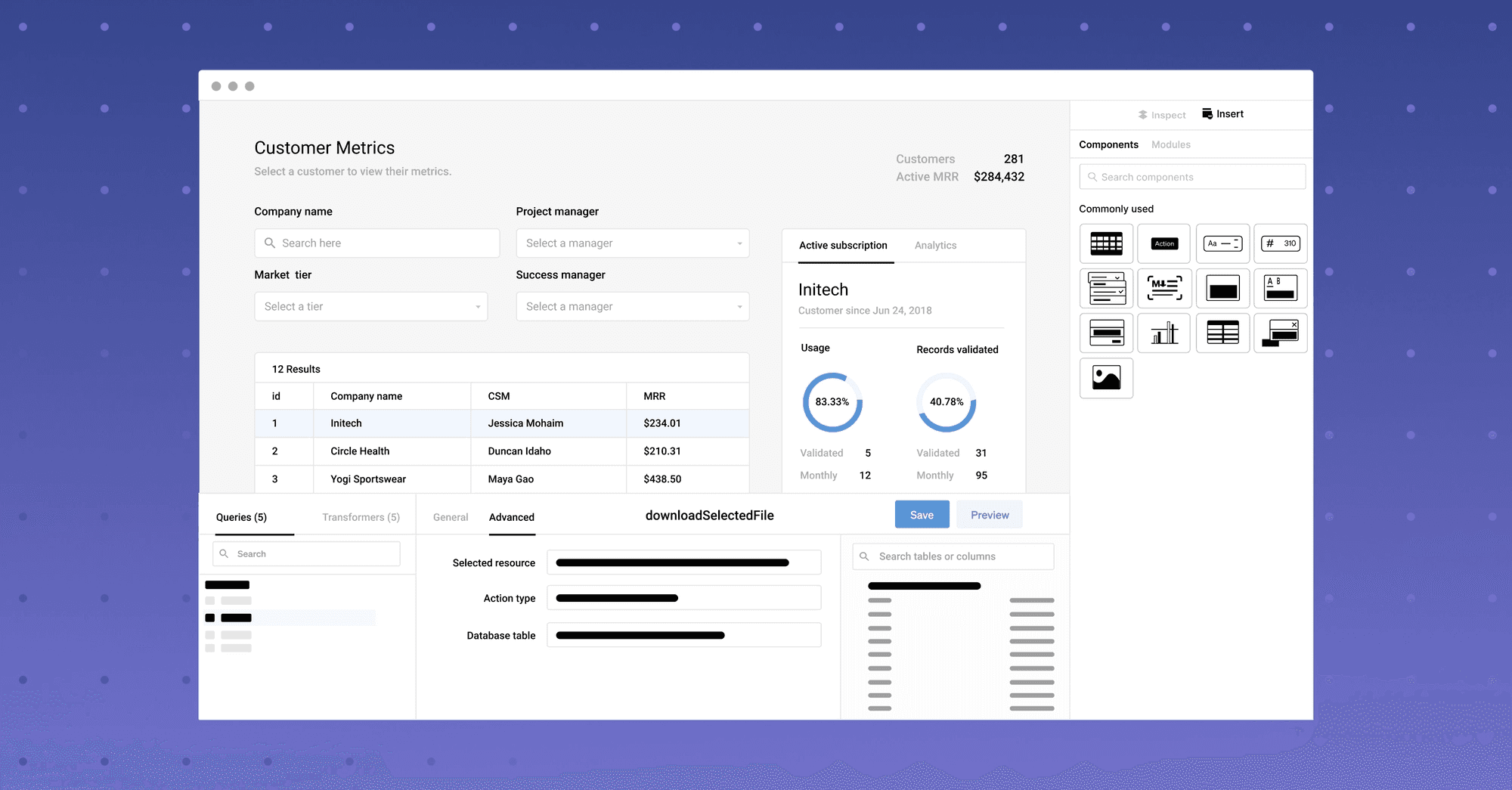Save the downloadSelectedFile query
Image resolution: width=1512 pixels, height=790 pixels.
click(922, 514)
